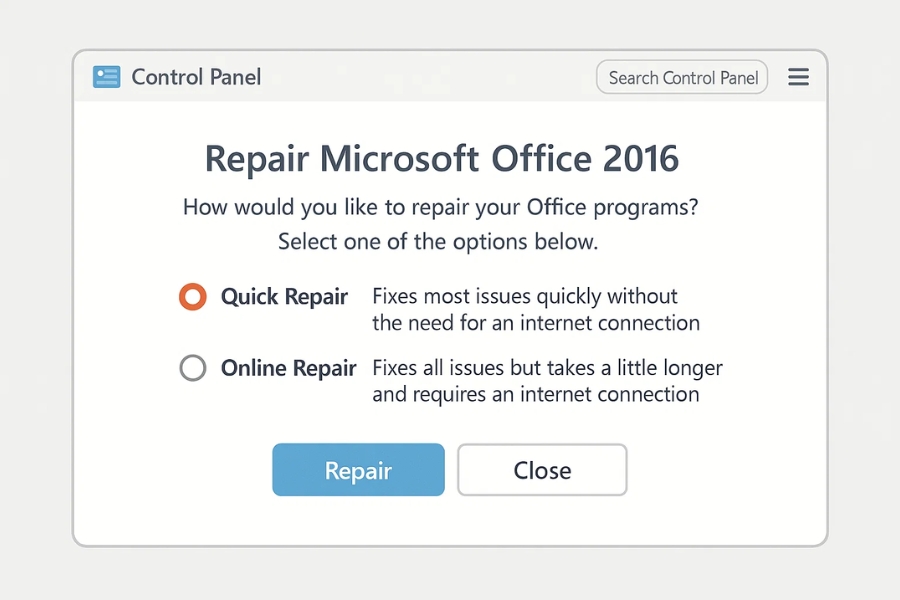Focus the Search Control Panel field
Screen dimensions: 900x600
pos(682,77)
